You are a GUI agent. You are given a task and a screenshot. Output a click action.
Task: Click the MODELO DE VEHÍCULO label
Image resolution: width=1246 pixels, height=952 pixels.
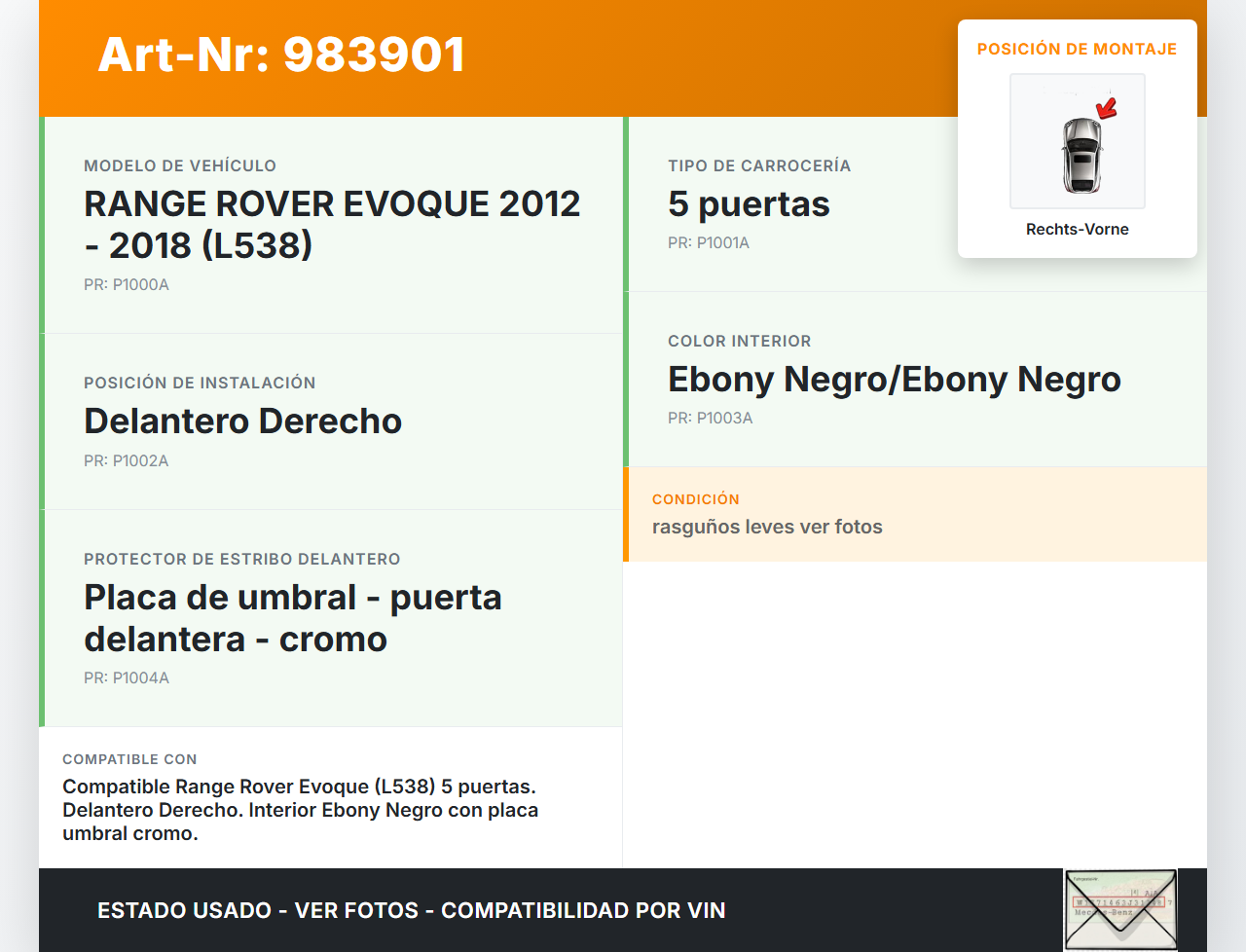point(180,166)
